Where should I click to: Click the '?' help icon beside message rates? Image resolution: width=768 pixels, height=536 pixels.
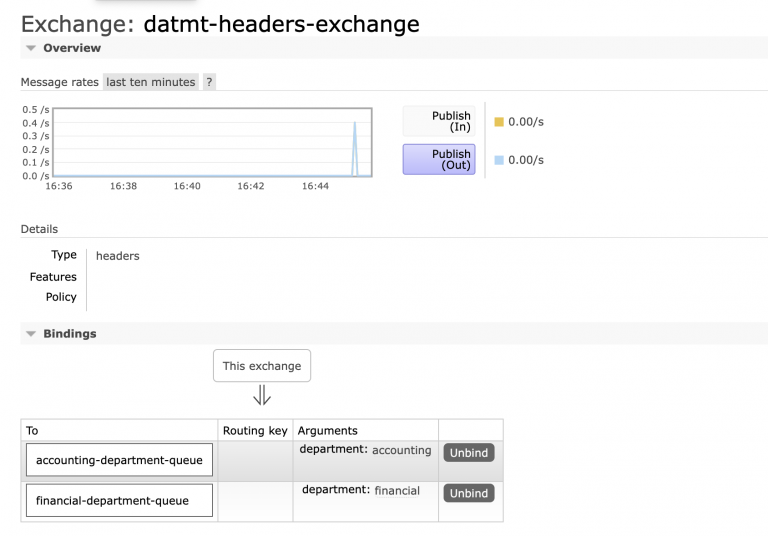[209, 82]
